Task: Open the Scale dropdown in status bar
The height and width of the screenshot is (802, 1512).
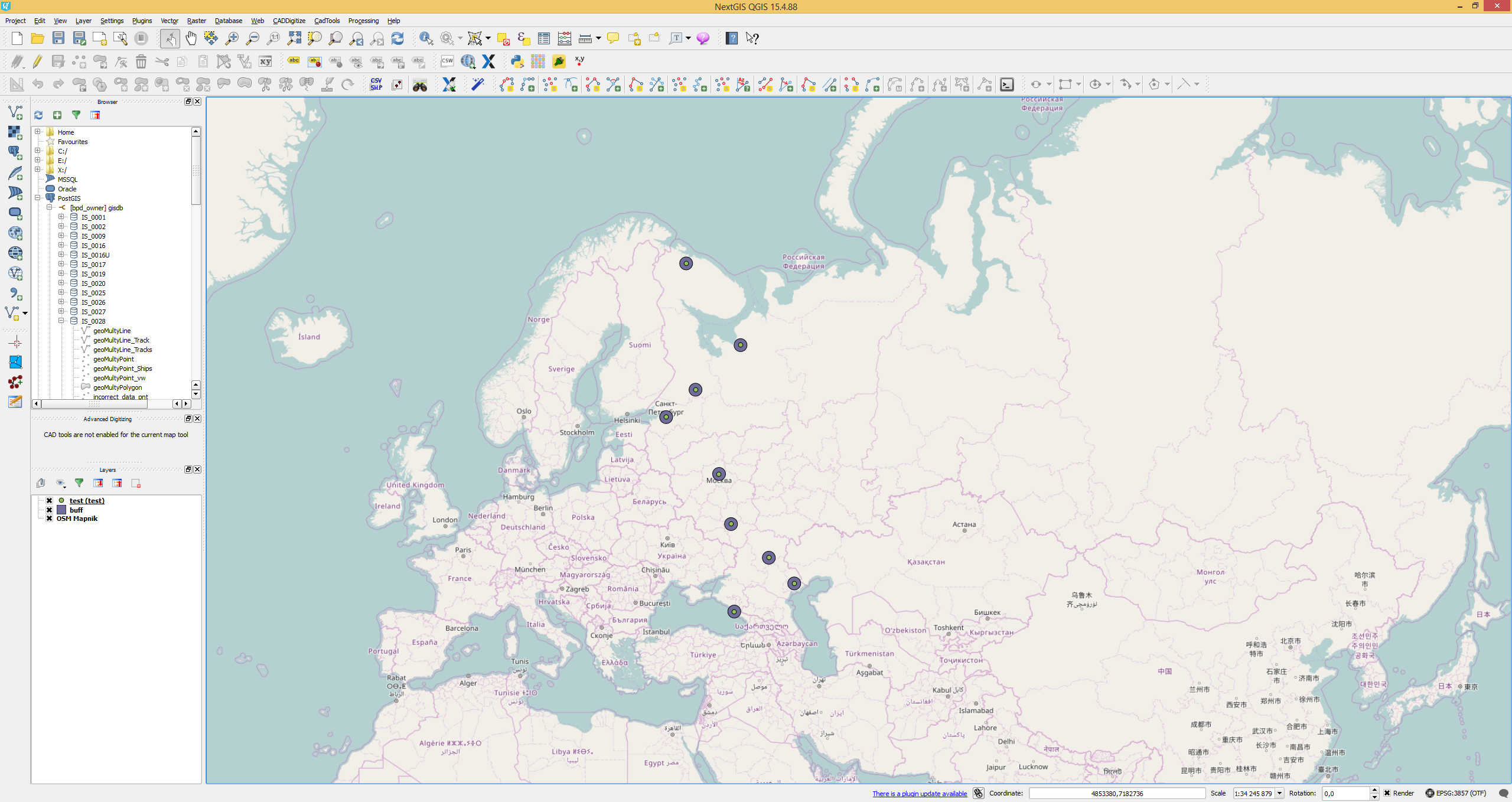Action: (1279, 793)
